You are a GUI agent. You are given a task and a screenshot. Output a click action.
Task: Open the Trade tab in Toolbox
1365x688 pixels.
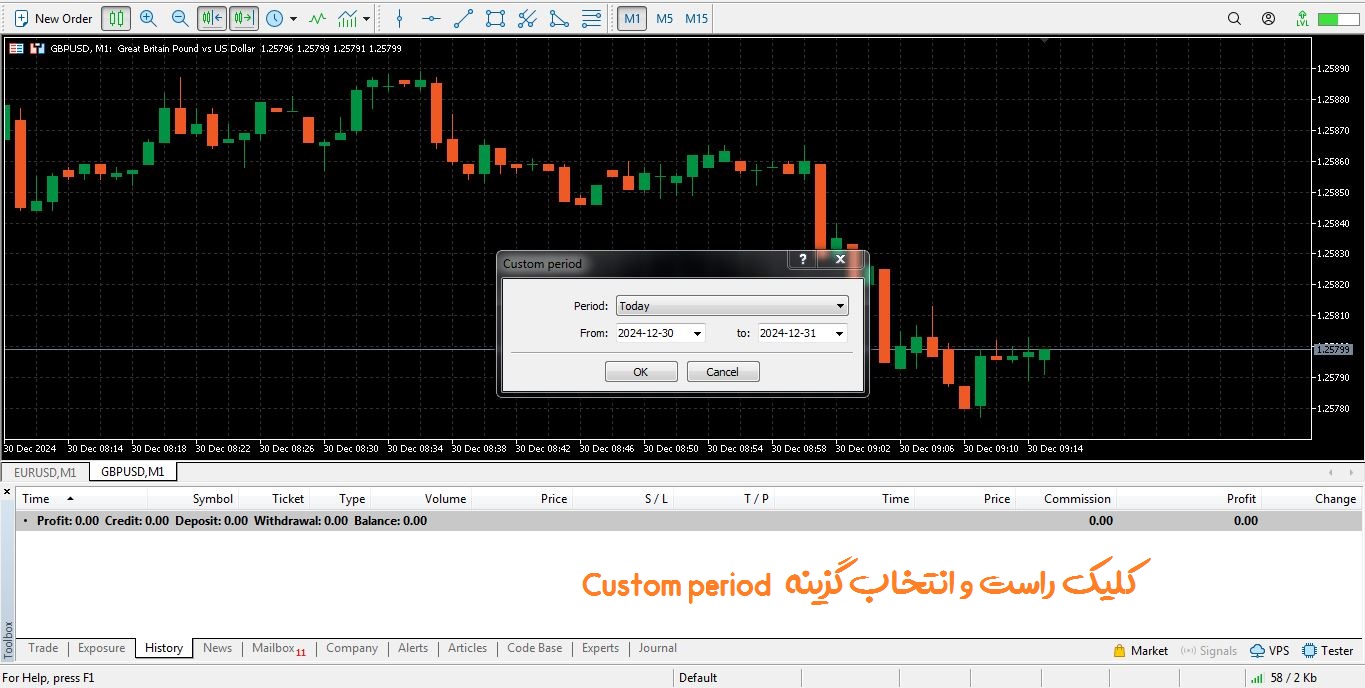click(43, 648)
